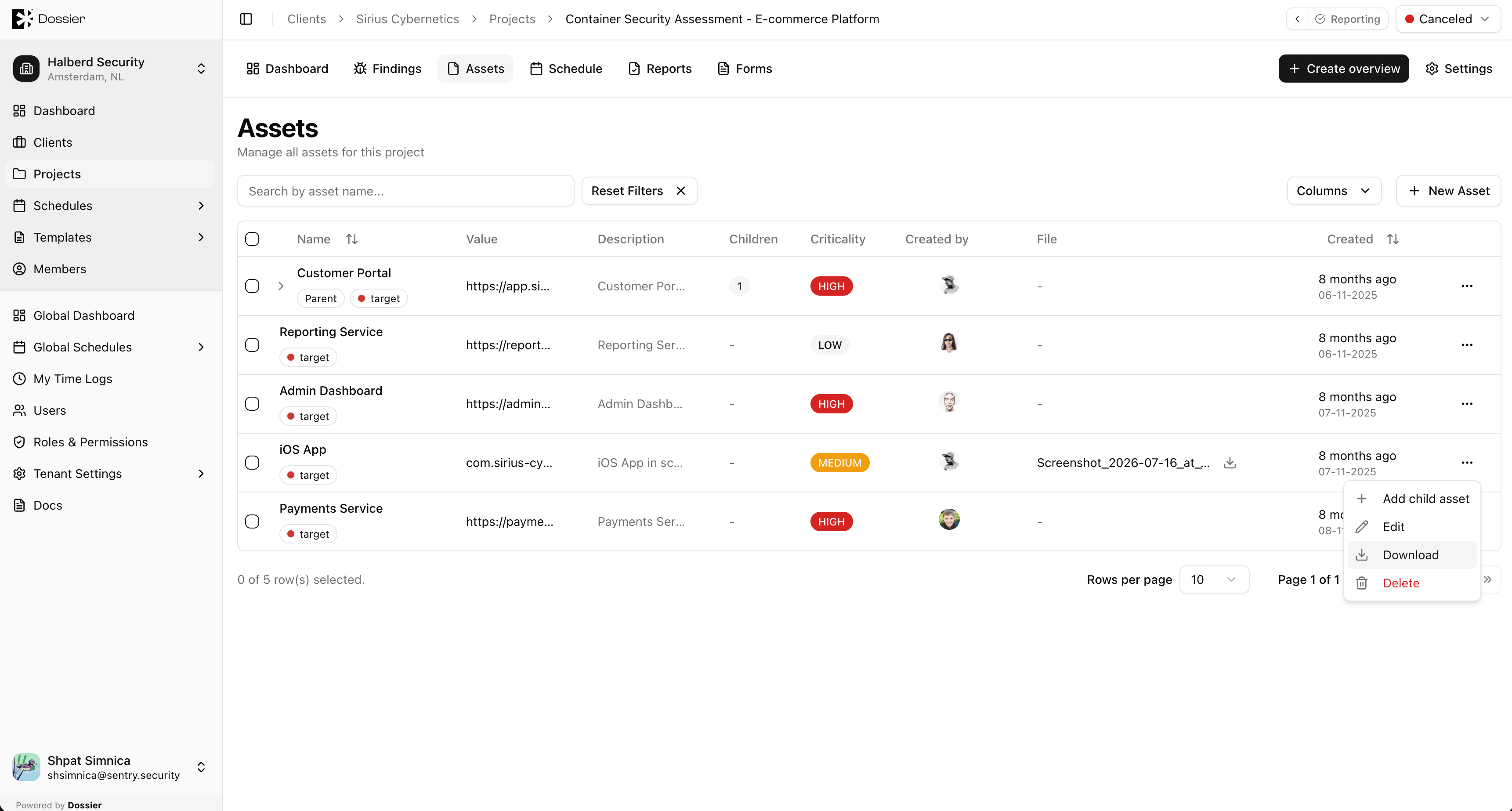Check the Admin Dashboard row checkbox
Image resolution: width=1512 pixels, height=811 pixels.
[252, 404]
